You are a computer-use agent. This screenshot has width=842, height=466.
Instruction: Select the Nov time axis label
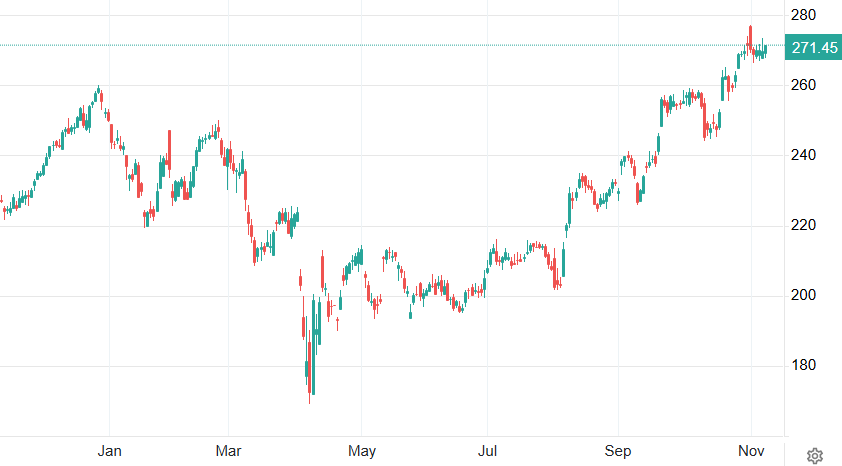(750, 451)
